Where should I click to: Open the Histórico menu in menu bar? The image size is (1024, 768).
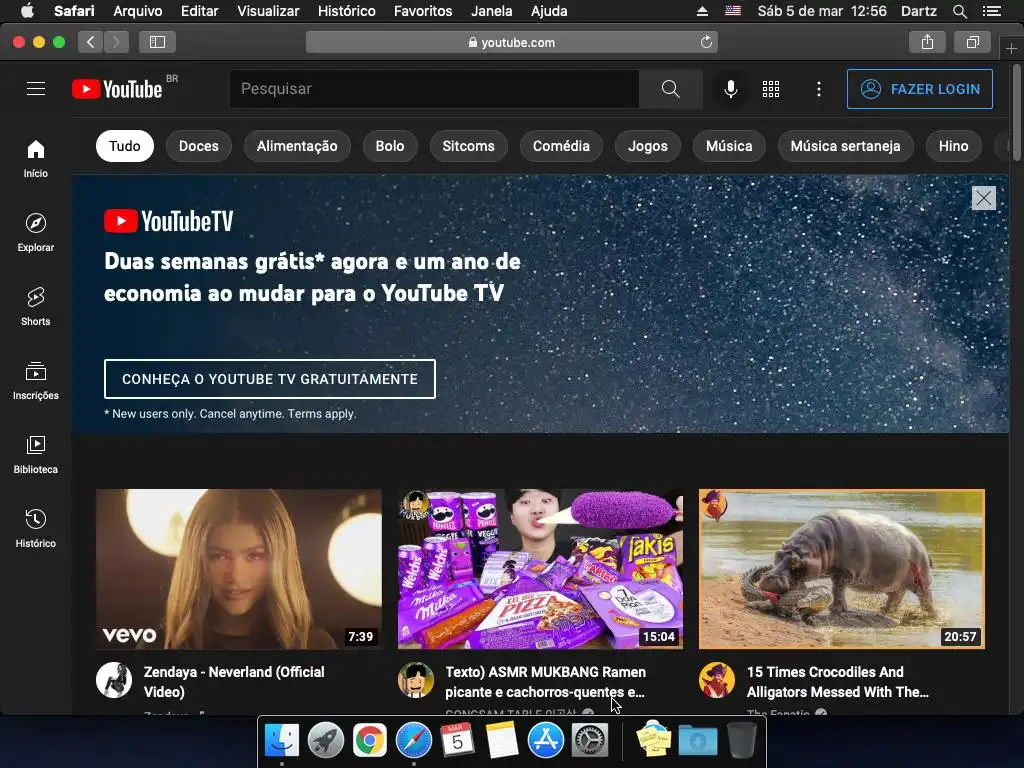pyautogui.click(x=346, y=11)
